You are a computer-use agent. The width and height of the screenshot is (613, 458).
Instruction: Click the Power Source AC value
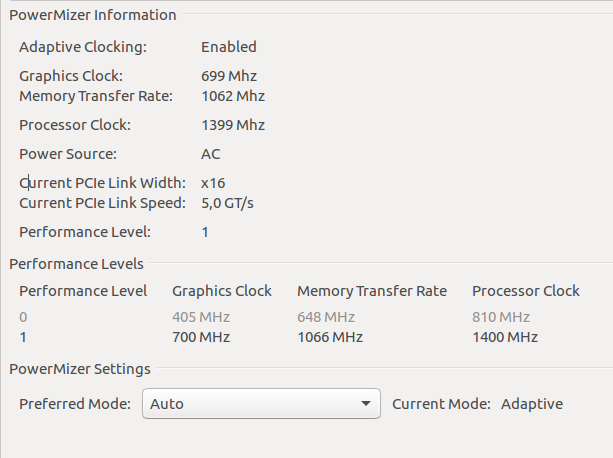211,154
